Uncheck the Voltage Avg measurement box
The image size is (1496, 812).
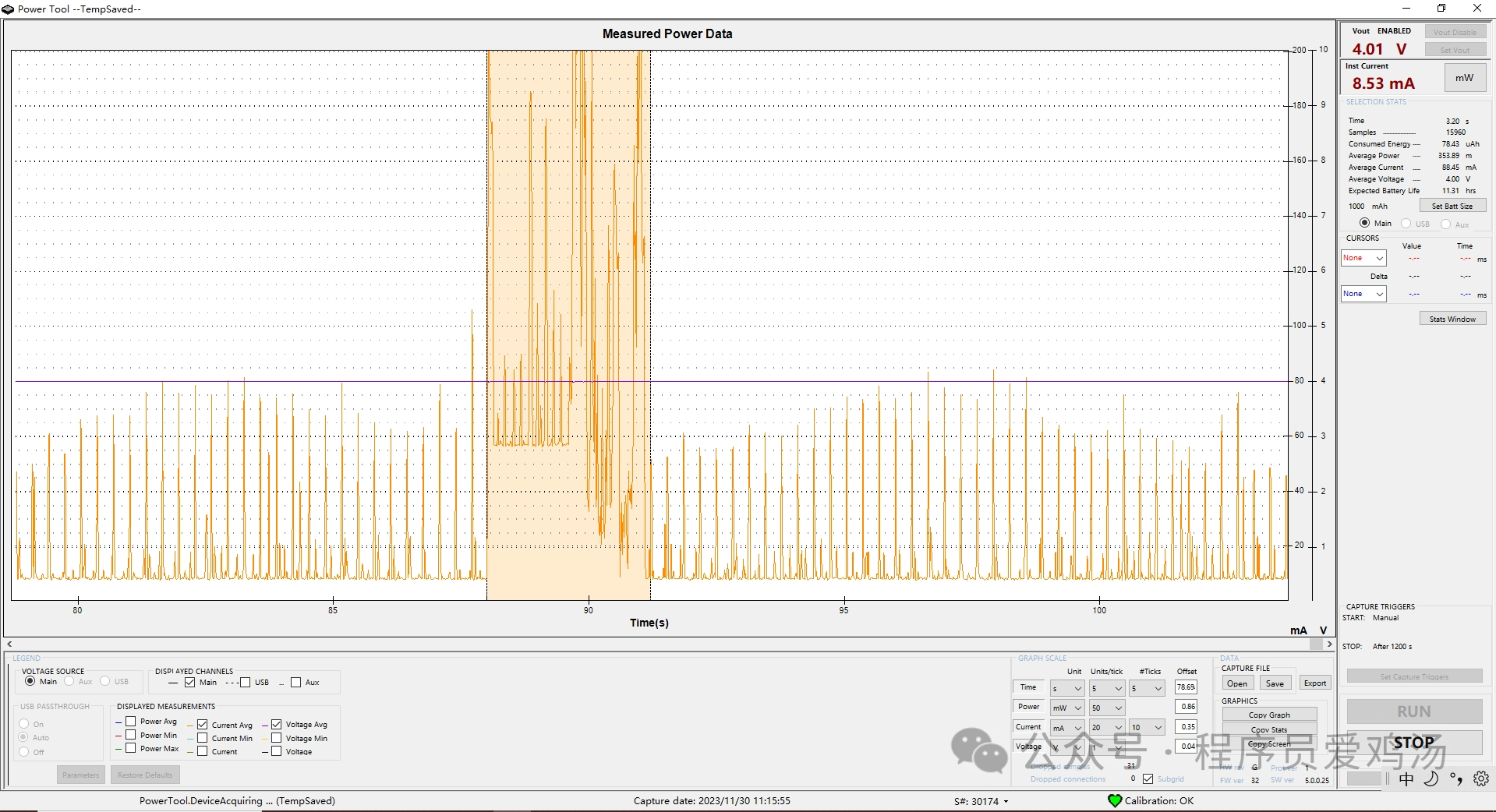tap(276, 725)
